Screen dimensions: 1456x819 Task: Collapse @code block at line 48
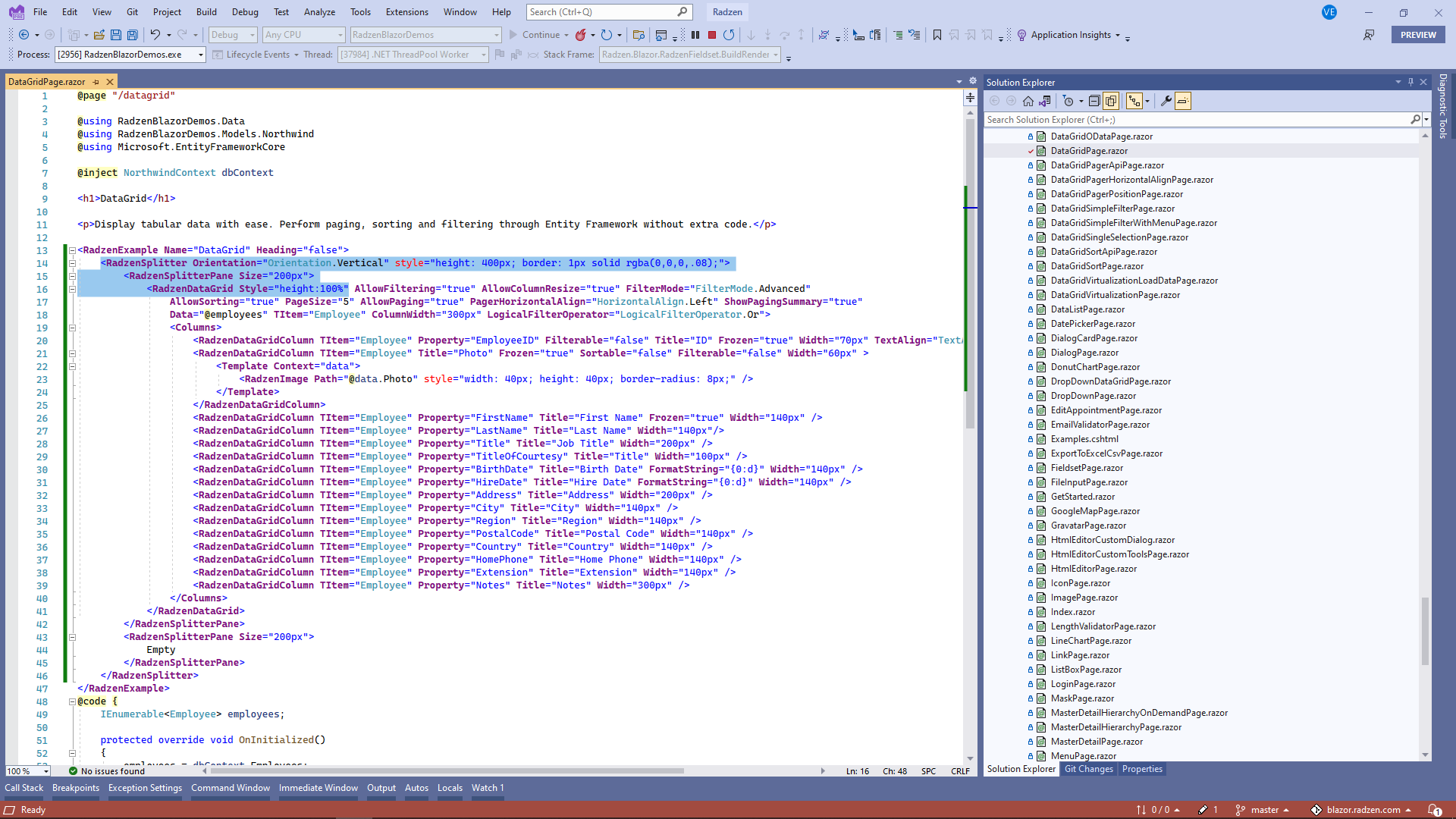tap(72, 701)
